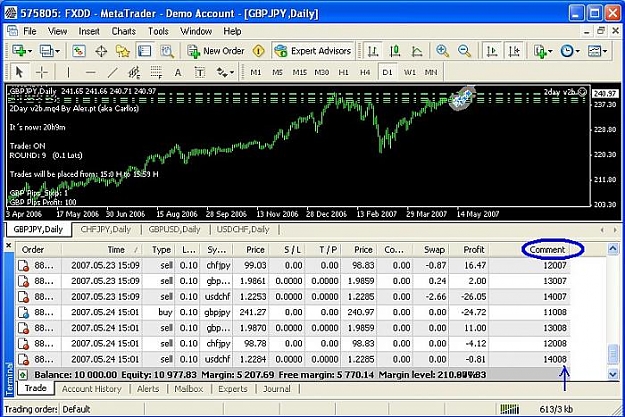The height and width of the screenshot is (417, 625).
Task: Open the arrows objects dropdown
Action: click(x=225, y=73)
